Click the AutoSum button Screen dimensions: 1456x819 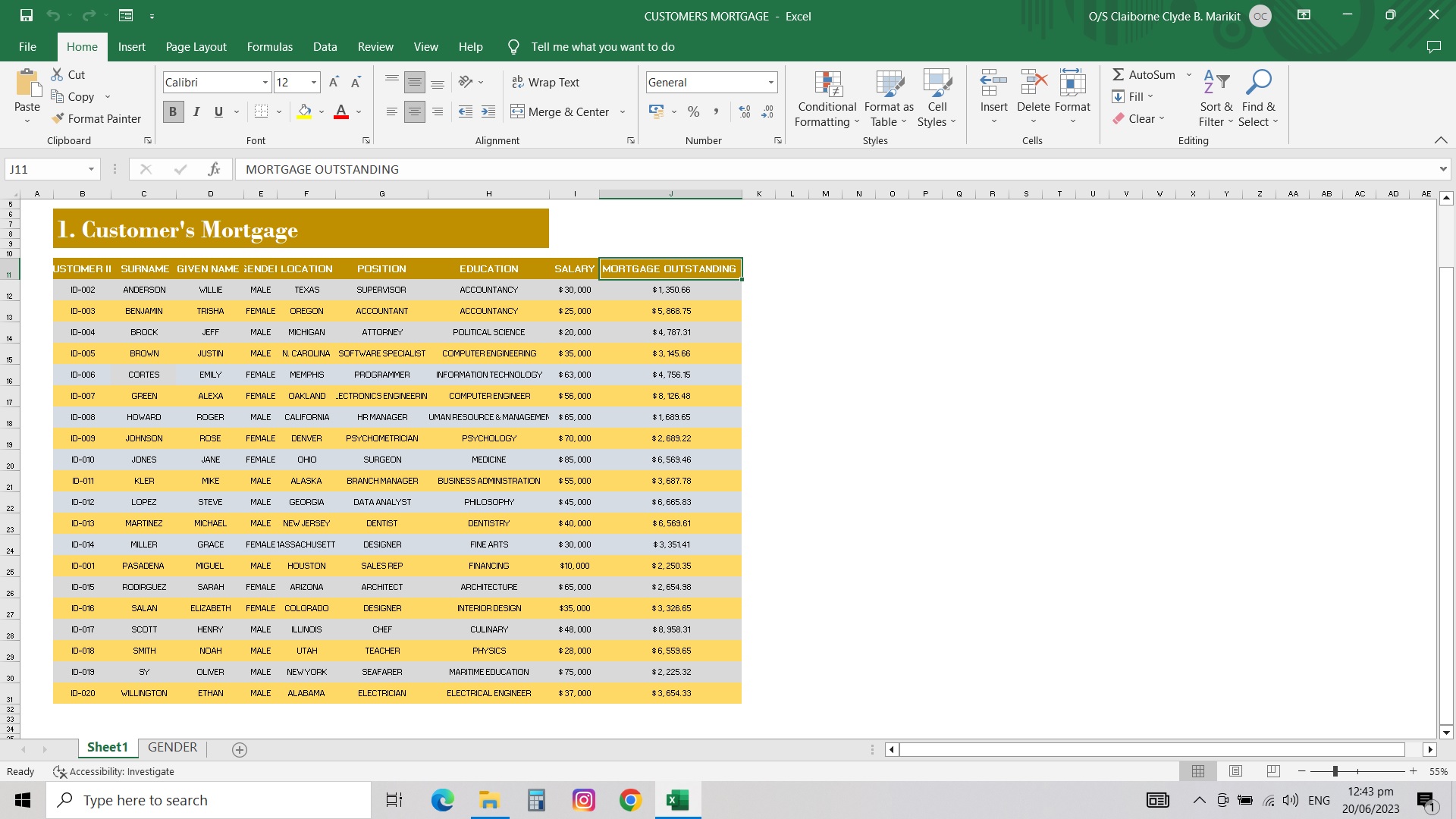[1144, 74]
